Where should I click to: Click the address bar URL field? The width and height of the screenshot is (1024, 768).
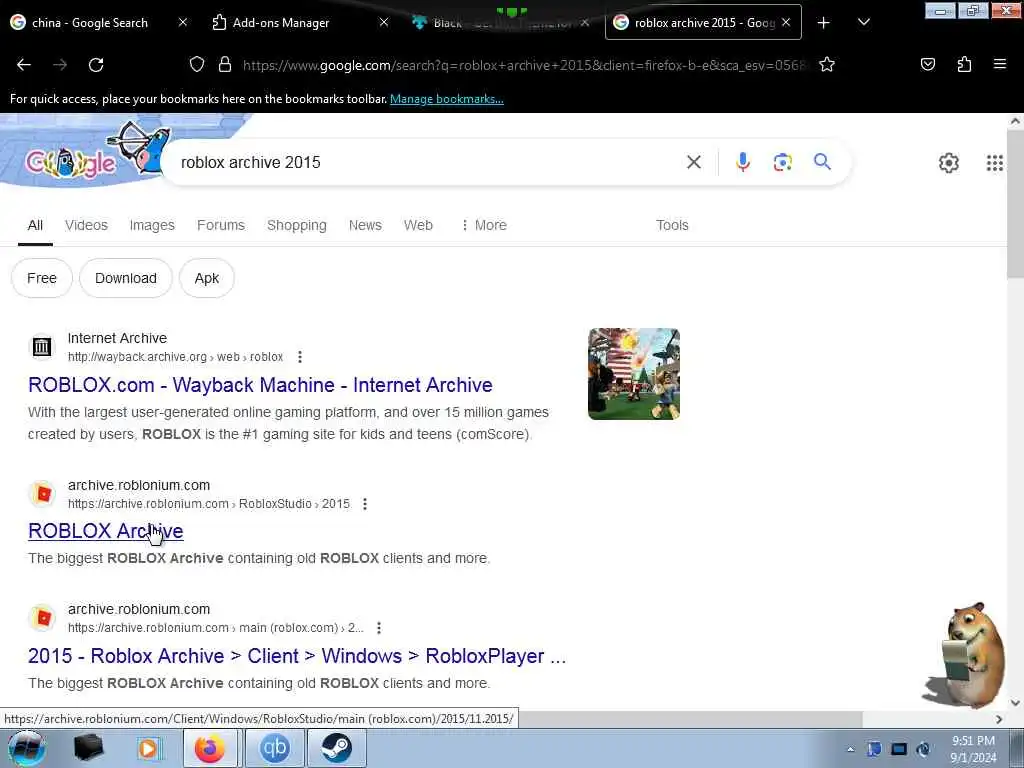[x=525, y=65]
